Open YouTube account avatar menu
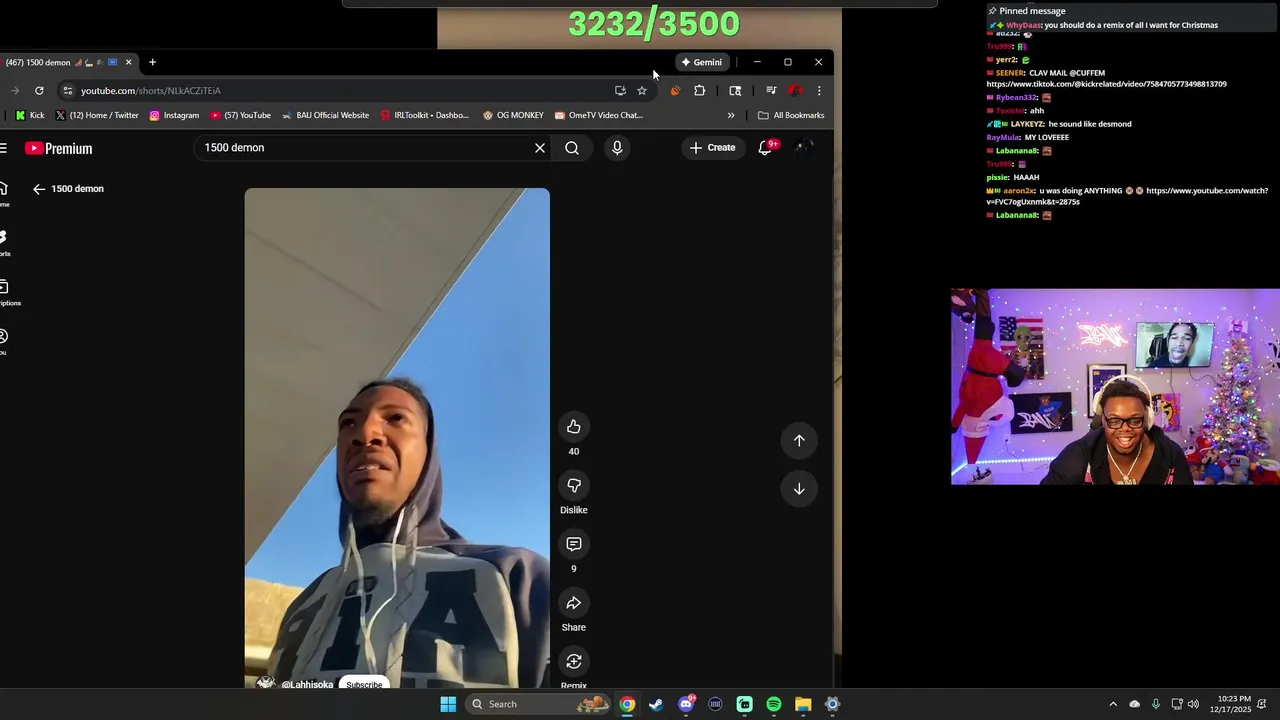Screen dimensions: 1280x720 point(804,148)
